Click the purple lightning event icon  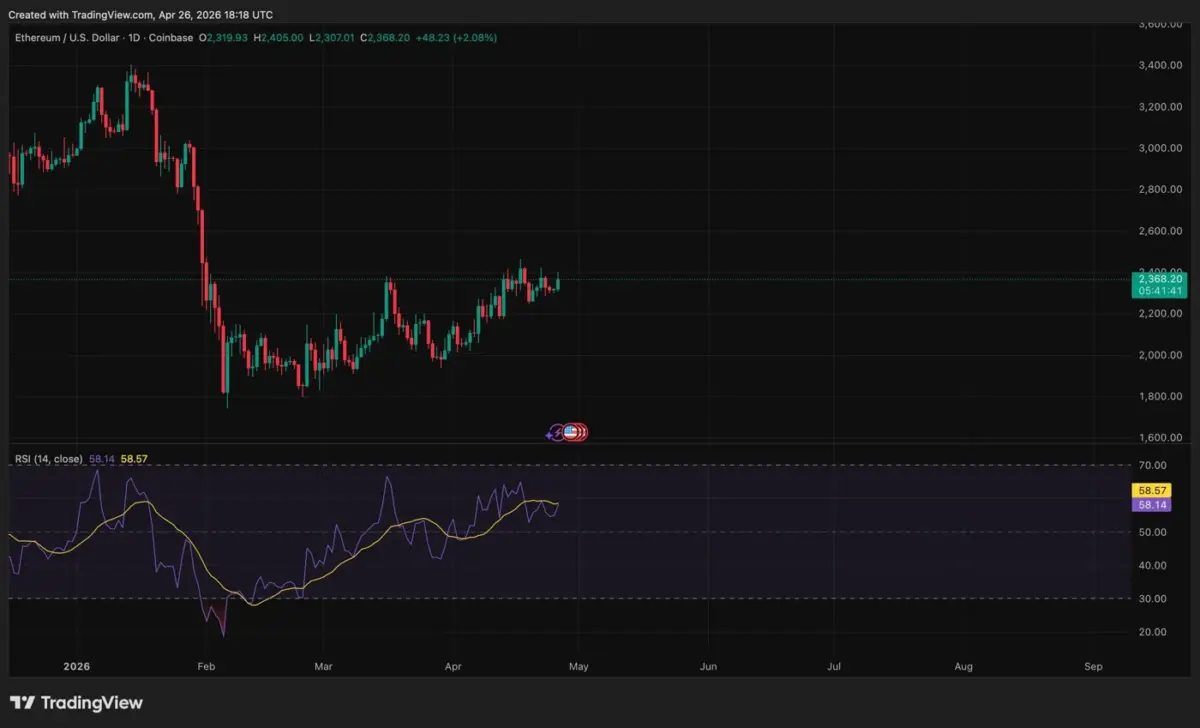pyautogui.click(x=559, y=433)
